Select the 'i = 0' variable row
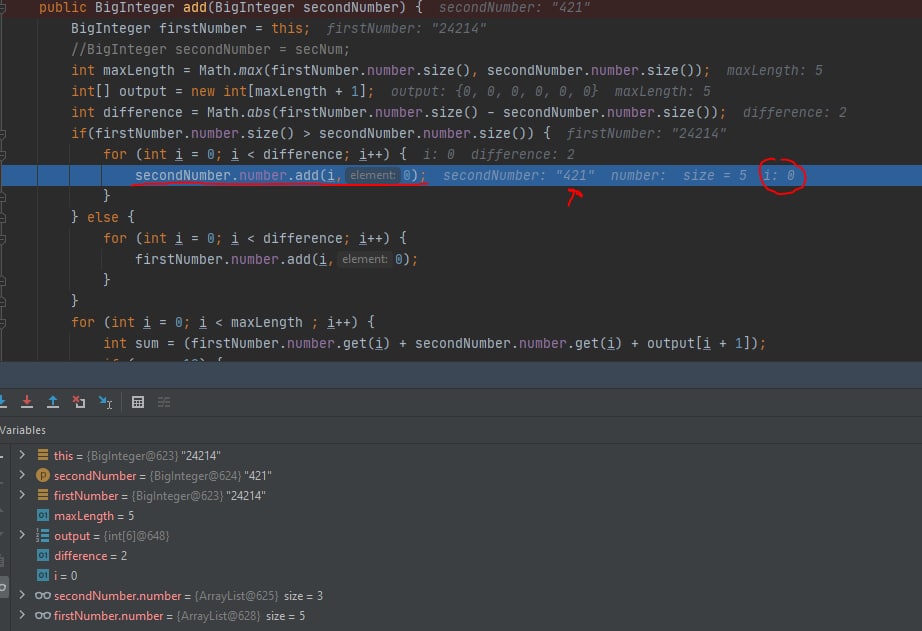The height and width of the screenshot is (631, 922). point(65,576)
